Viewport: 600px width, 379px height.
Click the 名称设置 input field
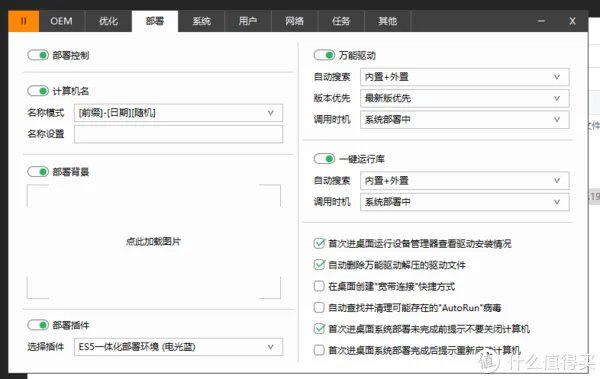pyautogui.click(x=178, y=134)
